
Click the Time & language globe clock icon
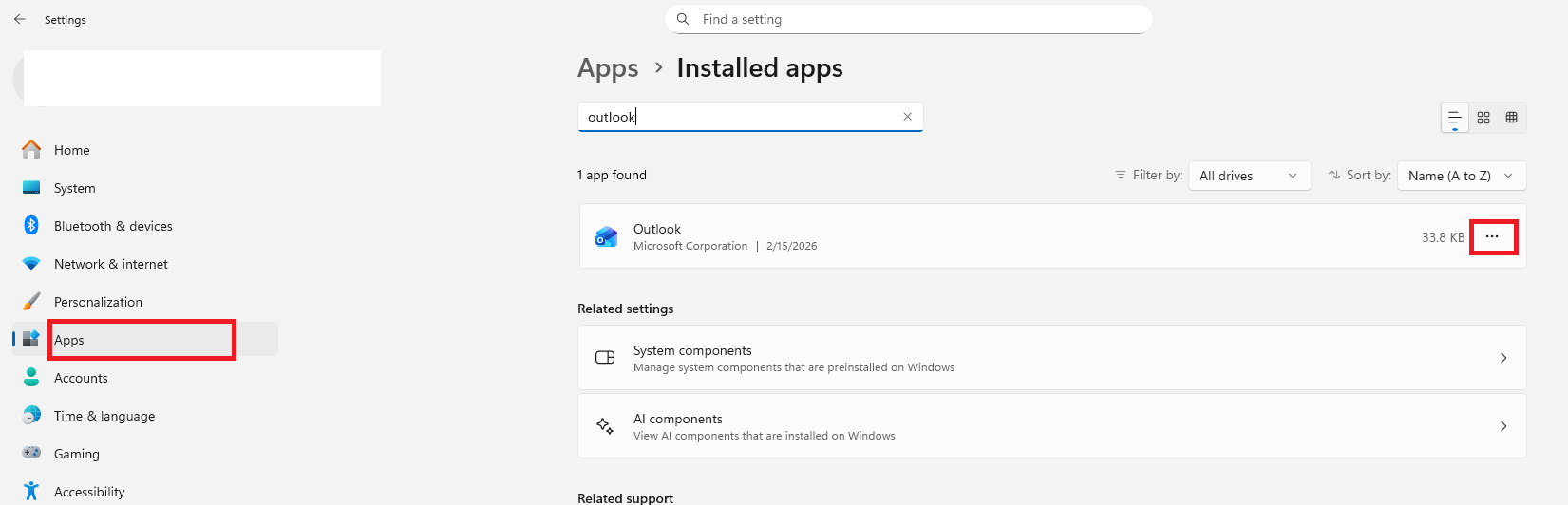click(31, 415)
